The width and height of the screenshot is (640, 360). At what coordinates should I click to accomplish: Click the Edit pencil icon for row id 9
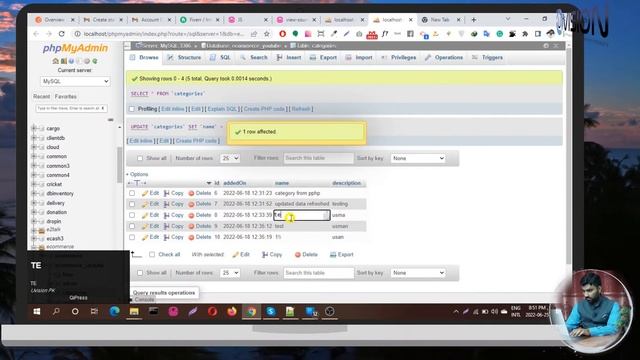tap(144, 226)
